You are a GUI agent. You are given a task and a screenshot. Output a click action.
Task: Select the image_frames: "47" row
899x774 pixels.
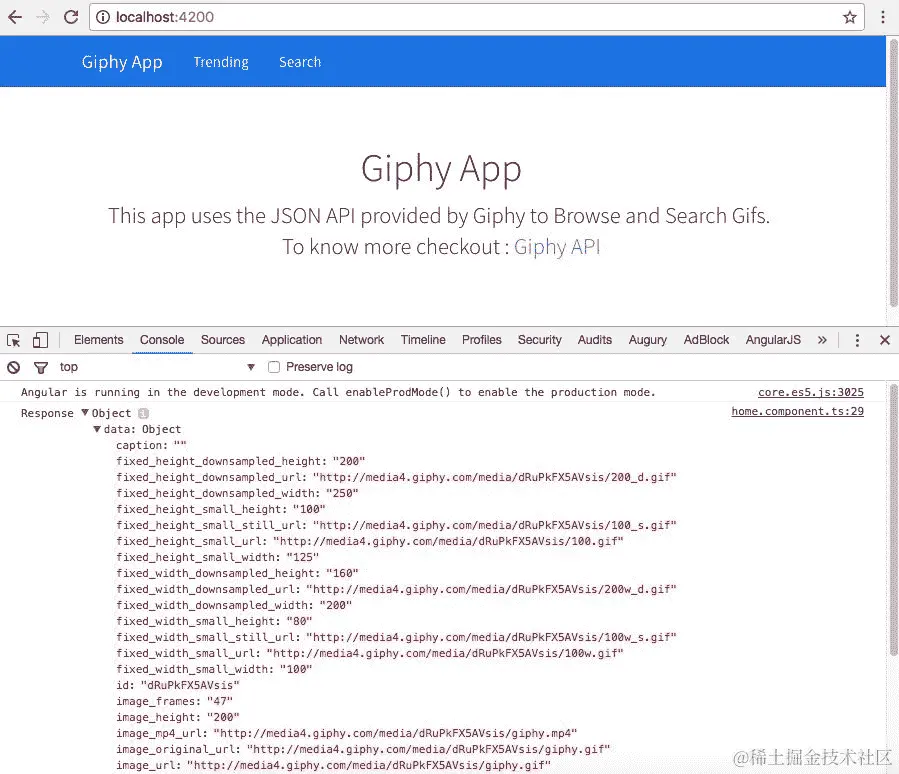click(x=174, y=701)
